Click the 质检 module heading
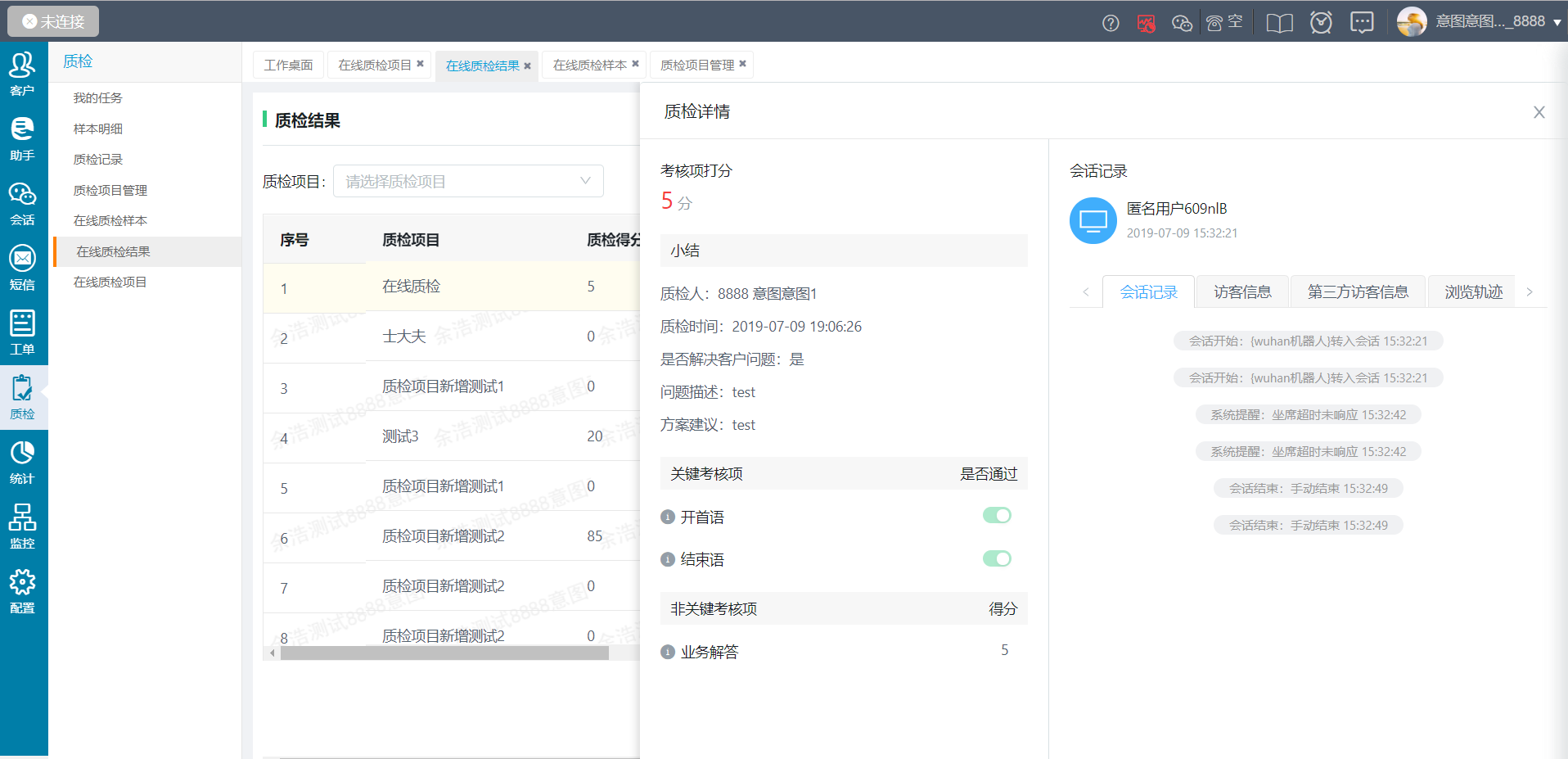This screenshot has width=1568, height=759. pyautogui.click(x=78, y=61)
